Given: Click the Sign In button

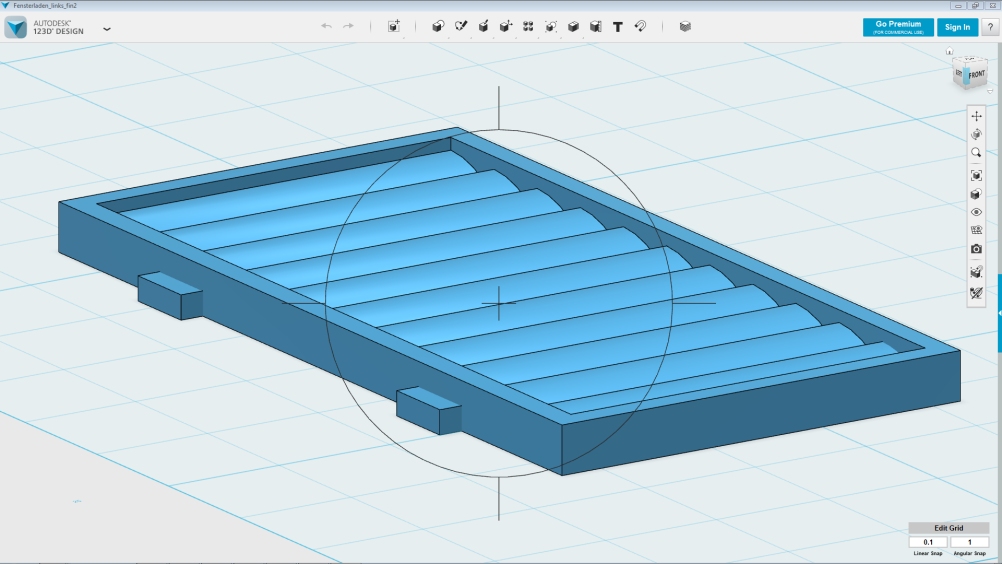Looking at the screenshot, I should [957, 27].
